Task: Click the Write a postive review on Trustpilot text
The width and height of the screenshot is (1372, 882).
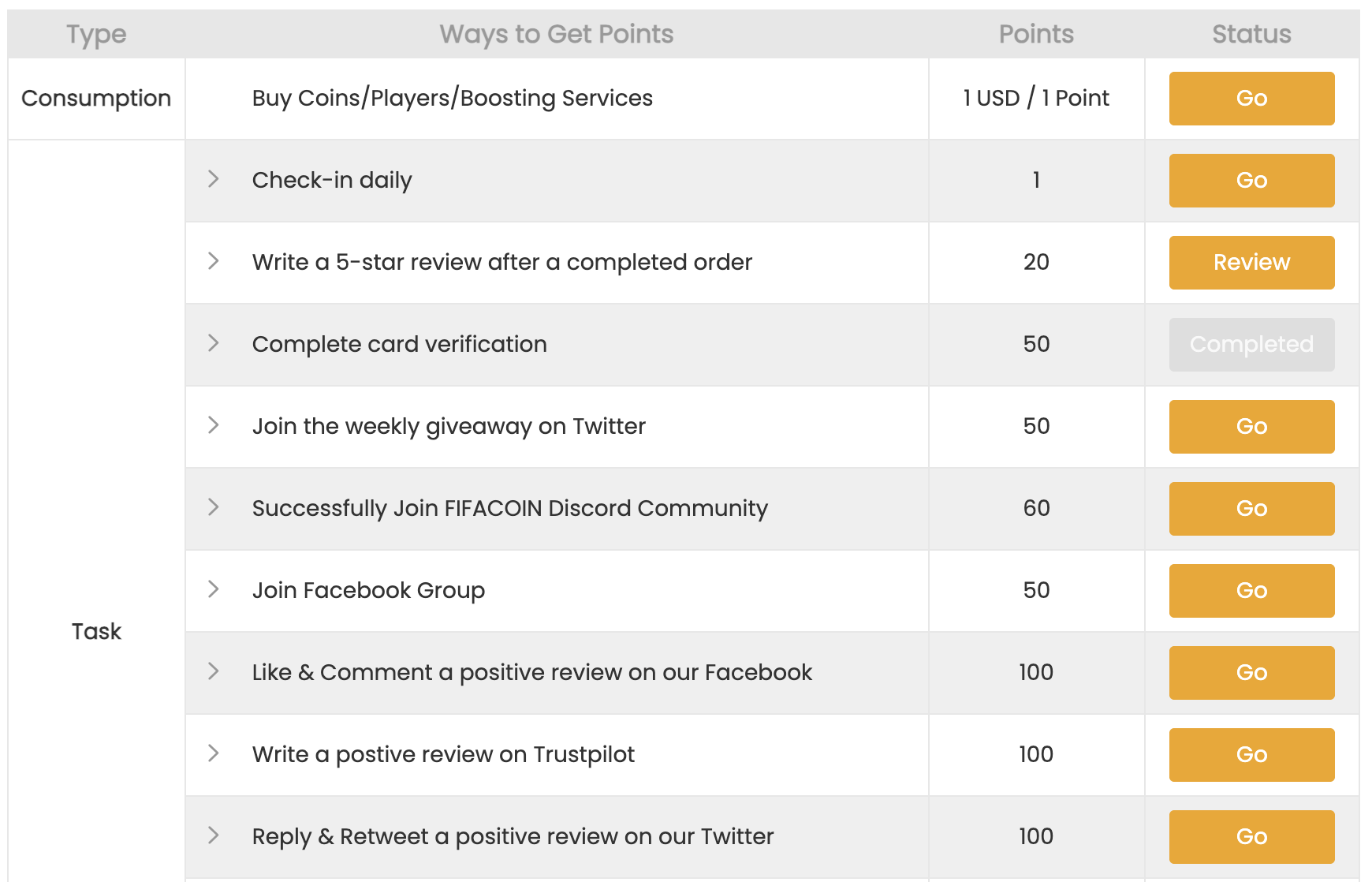Action: pos(443,755)
